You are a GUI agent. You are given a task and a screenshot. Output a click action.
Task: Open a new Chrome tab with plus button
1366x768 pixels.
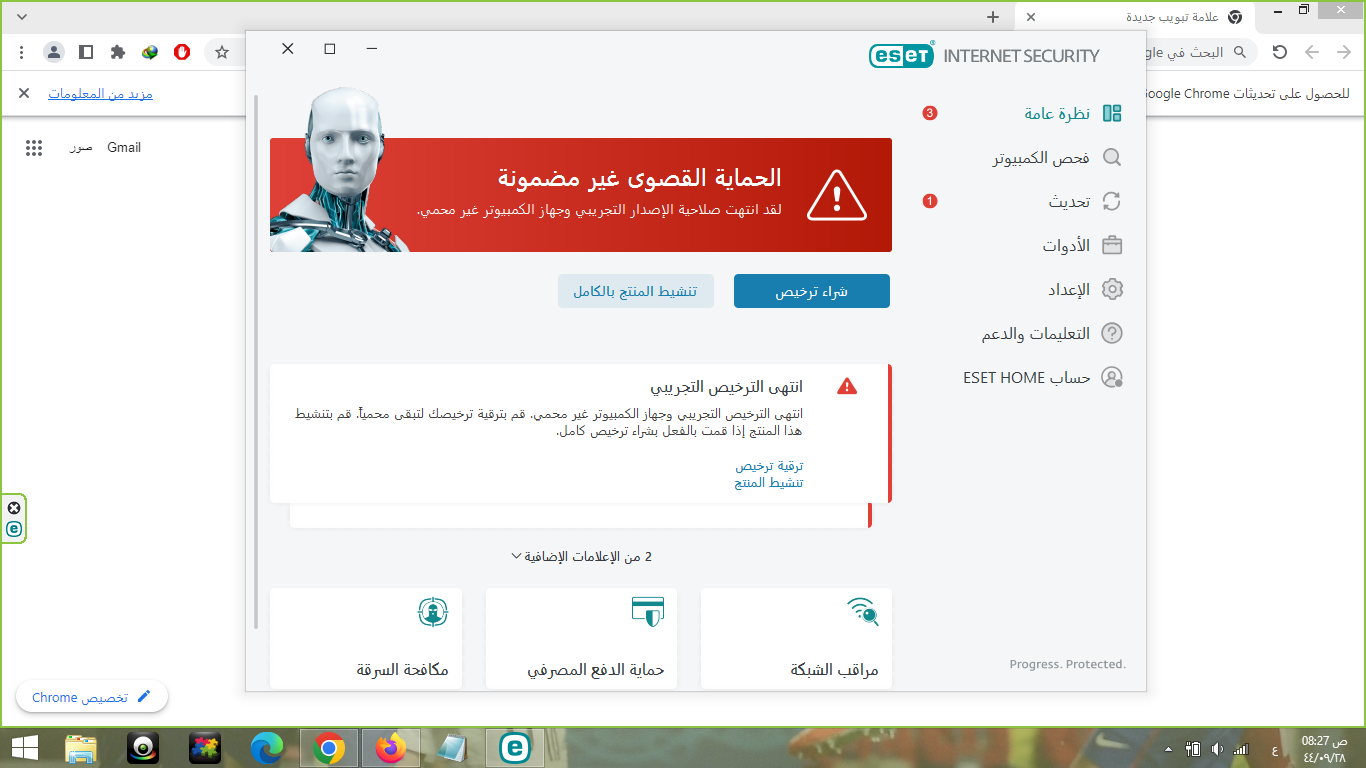point(993,17)
